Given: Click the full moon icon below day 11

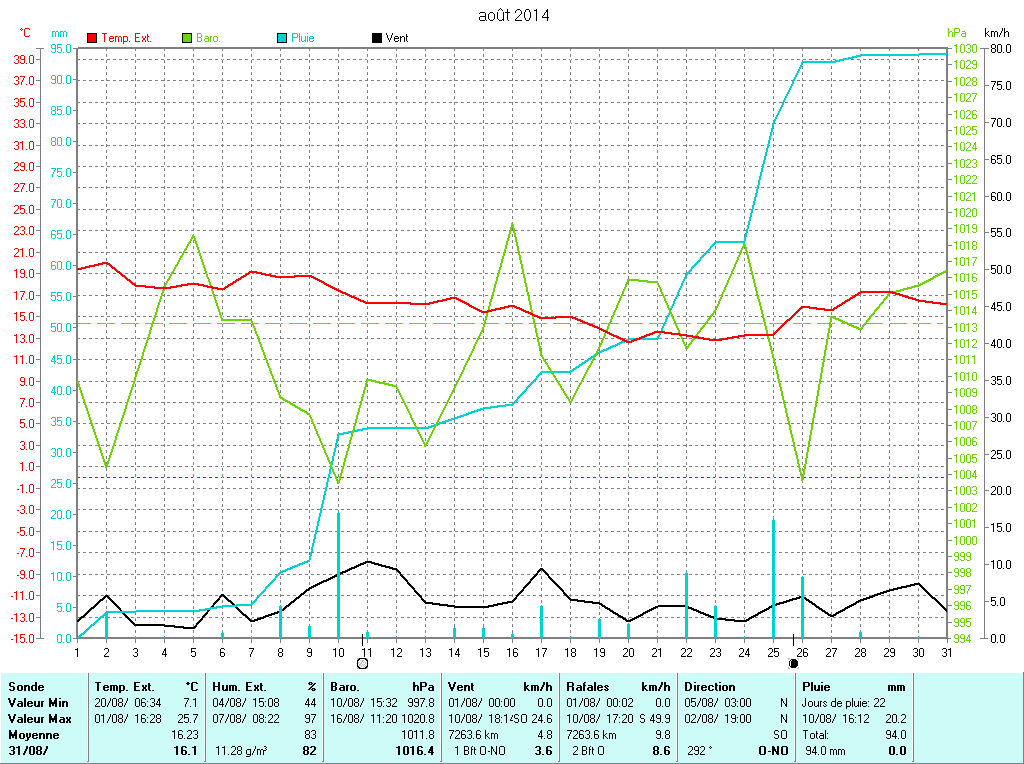Looking at the screenshot, I should 362,663.
